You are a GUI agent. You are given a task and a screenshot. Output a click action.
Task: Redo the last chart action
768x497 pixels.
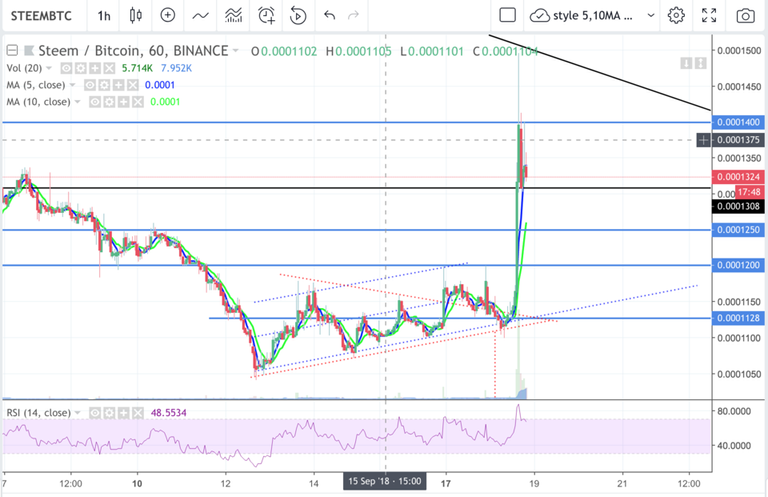[353, 16]
